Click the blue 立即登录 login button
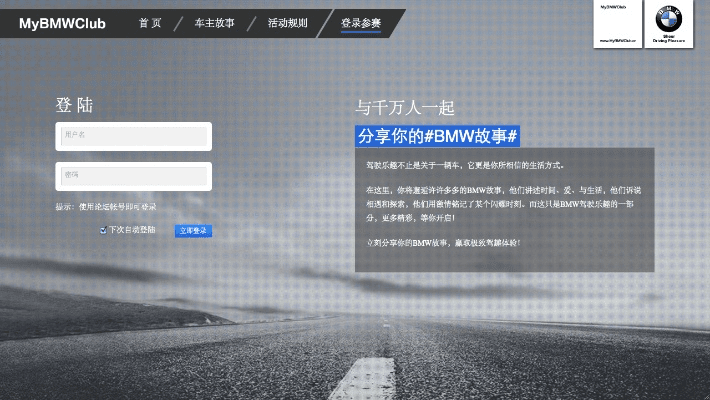This screenshot has width=710, height=400. [193, 231]
